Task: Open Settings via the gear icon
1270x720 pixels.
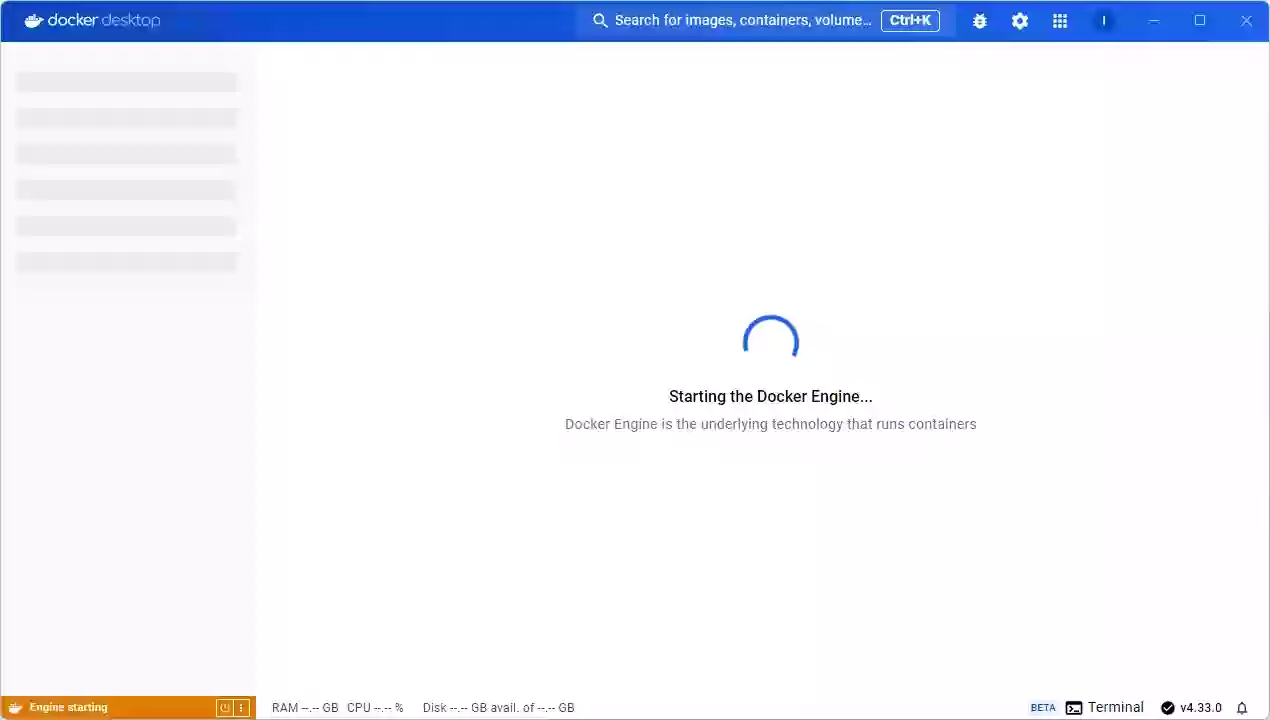Action: pyautogui.click(x=1019, y=21)
